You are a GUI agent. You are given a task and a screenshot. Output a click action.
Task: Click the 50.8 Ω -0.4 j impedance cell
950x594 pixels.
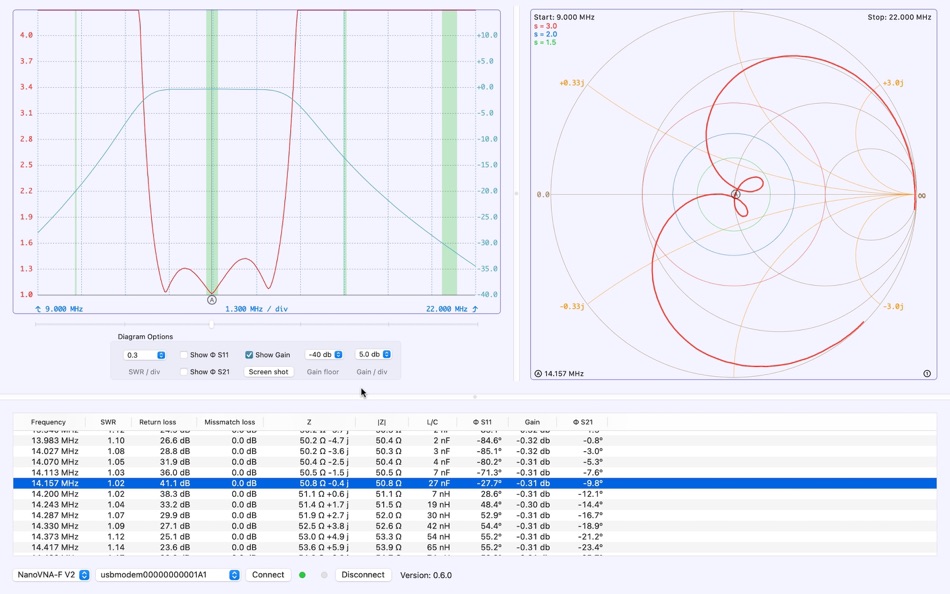[x=324, y=483]
